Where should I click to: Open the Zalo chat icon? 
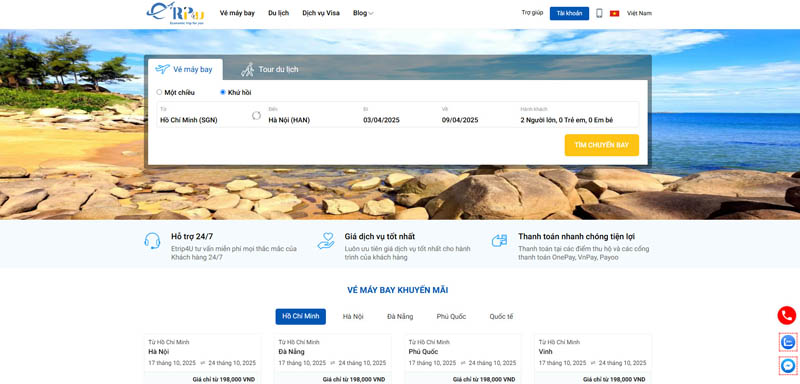(x=788, y=342)
